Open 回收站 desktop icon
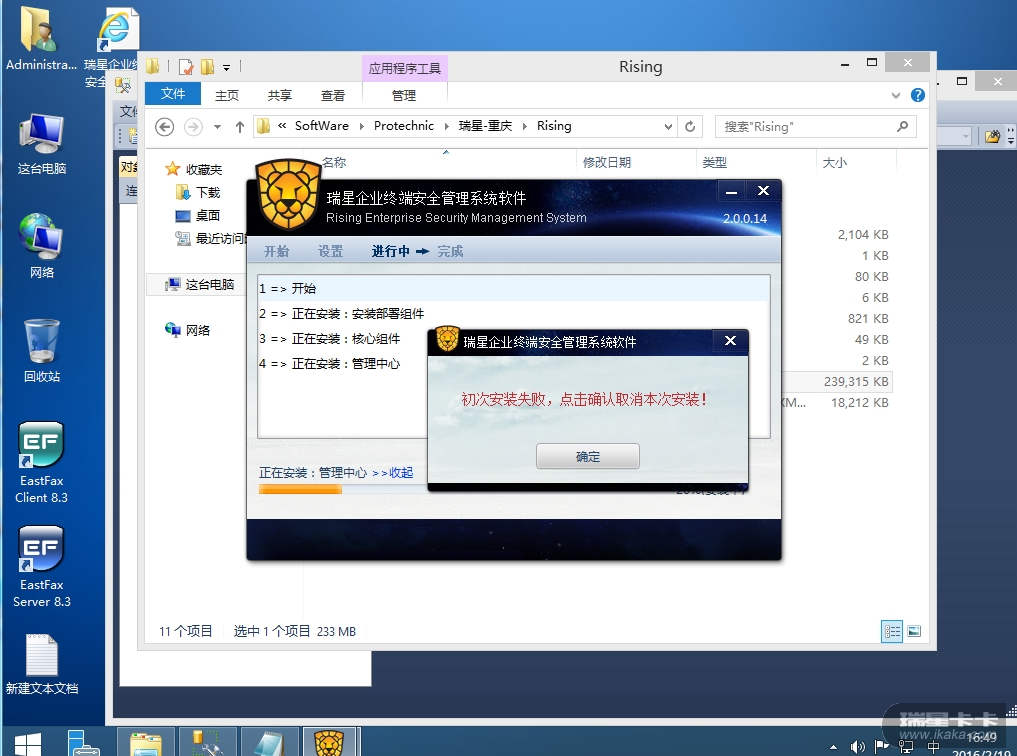 click(42, 349)
